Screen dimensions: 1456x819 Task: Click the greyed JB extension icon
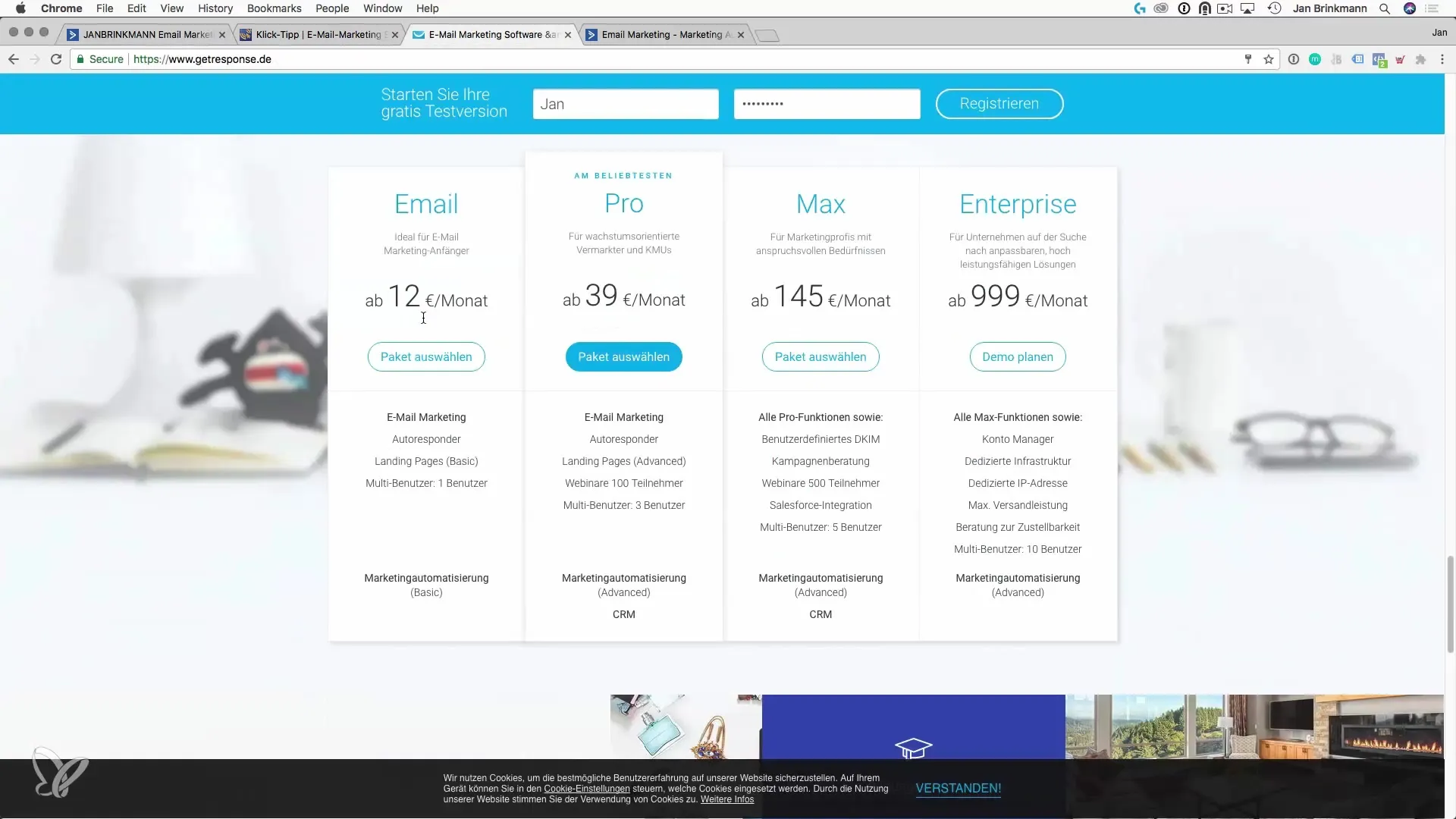point(1336,59)
